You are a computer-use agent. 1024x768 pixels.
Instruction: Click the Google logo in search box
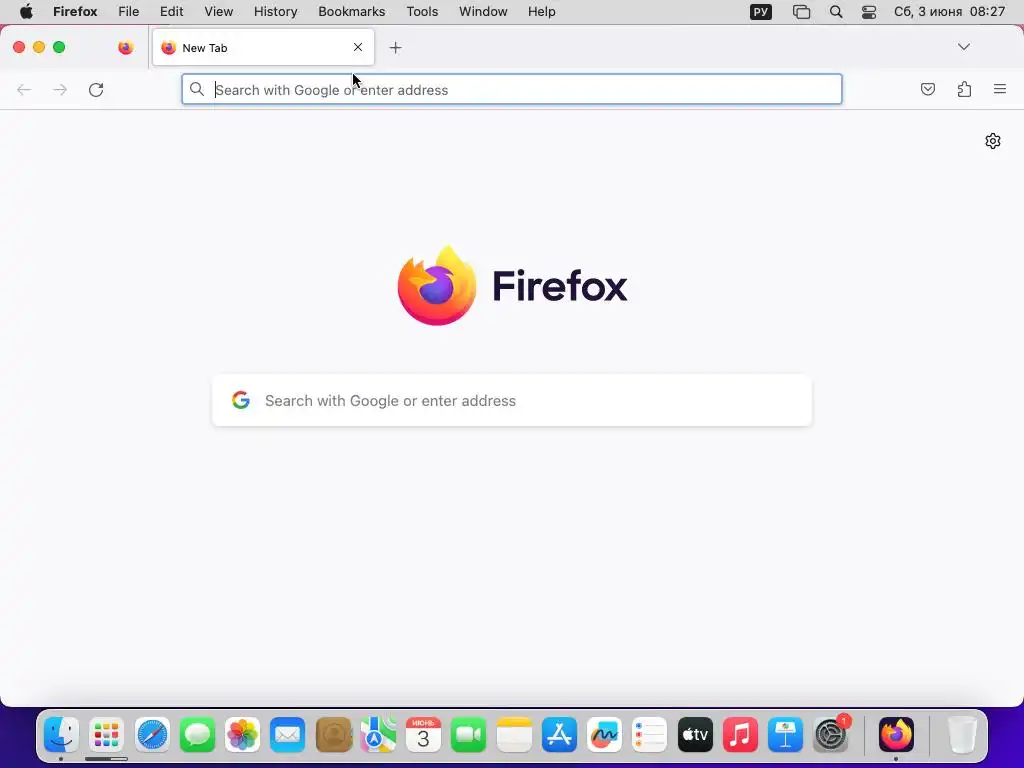pos(241,400)
